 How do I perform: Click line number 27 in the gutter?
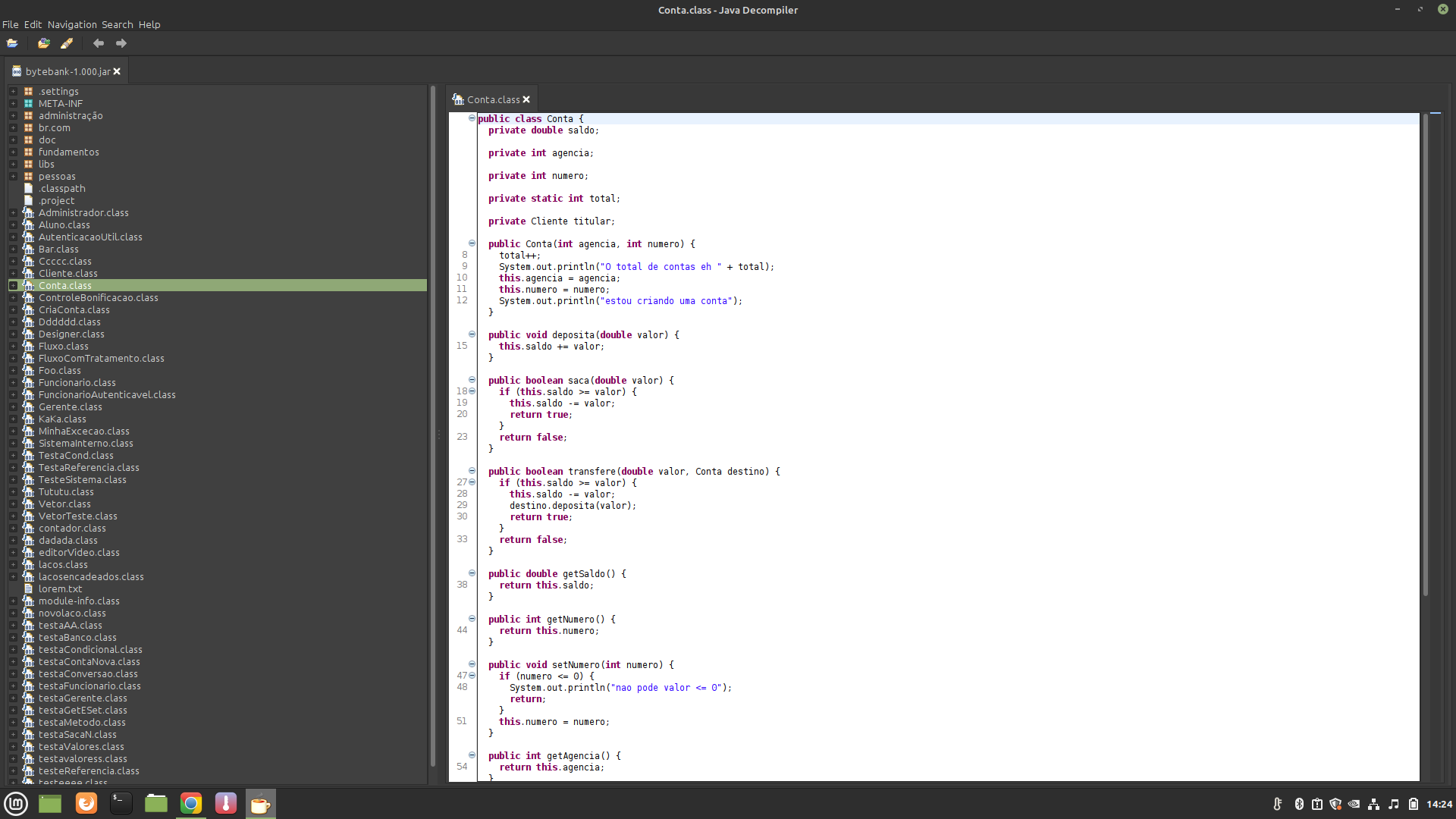click(461, 482)
